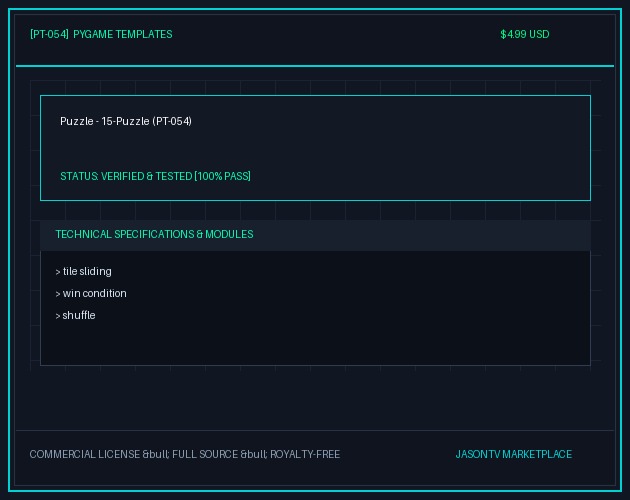Expand the TECHNICAL SPECIFICATIONS & MODULES header
This screenshot has width=630, height=500.
pyautogui.click(x=154, y=234)
